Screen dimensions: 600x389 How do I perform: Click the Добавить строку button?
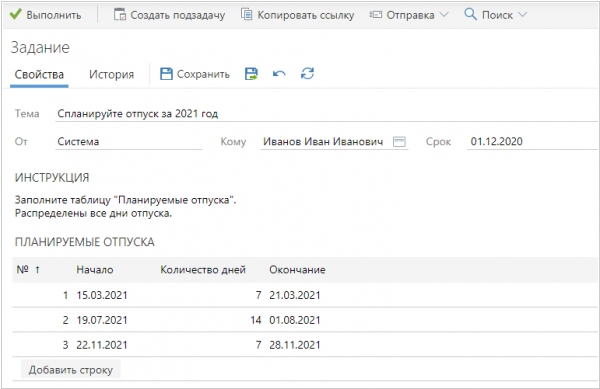pos(70,370)
